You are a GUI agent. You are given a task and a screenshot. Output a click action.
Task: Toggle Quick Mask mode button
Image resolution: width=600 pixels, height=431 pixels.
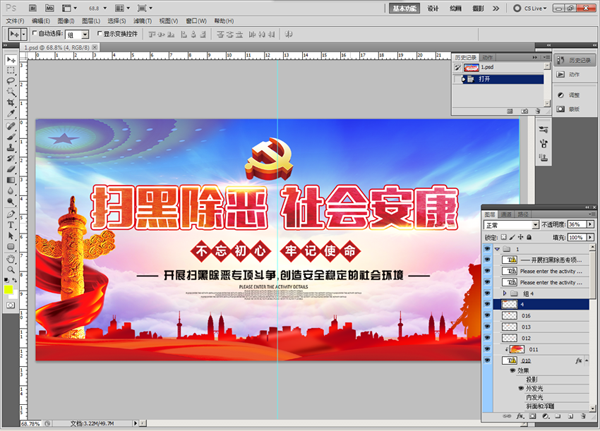pos(11,305)
